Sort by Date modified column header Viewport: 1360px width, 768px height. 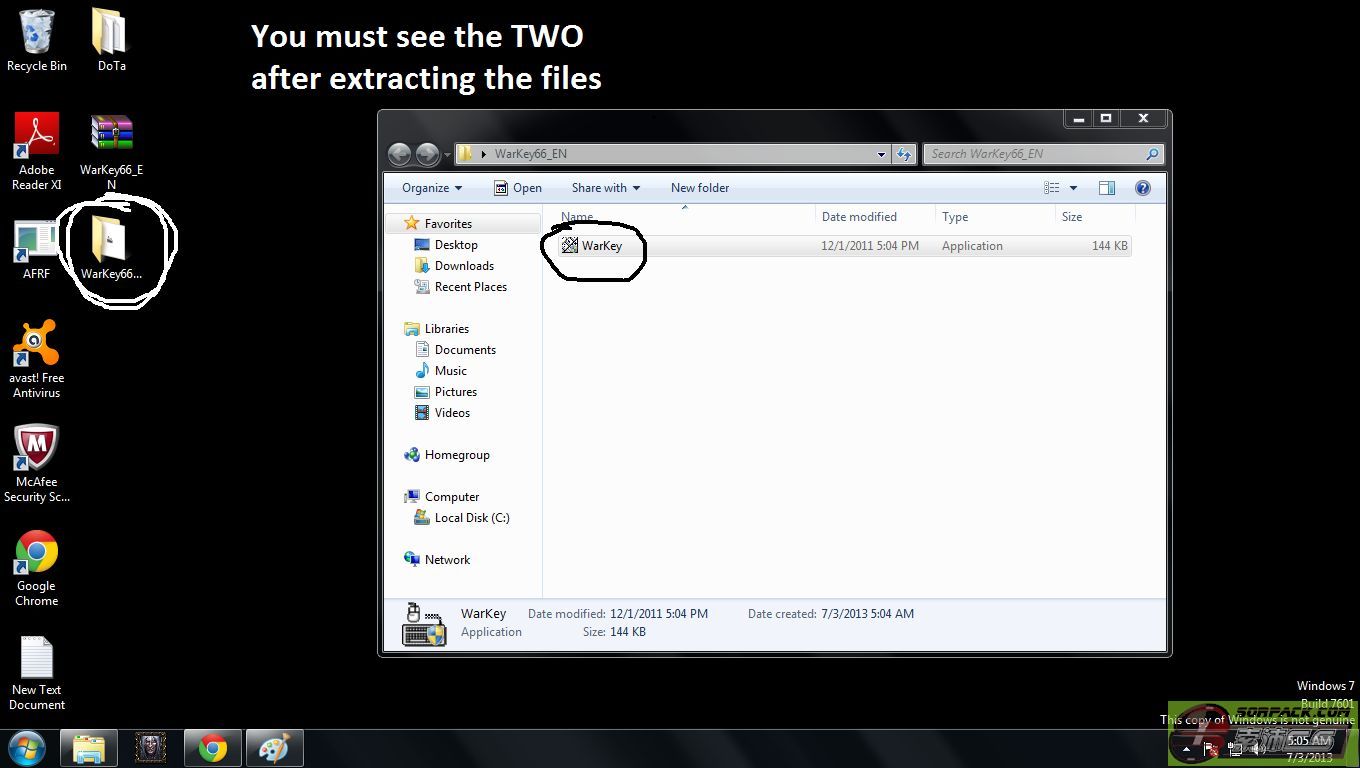click(x=859, y=217)
